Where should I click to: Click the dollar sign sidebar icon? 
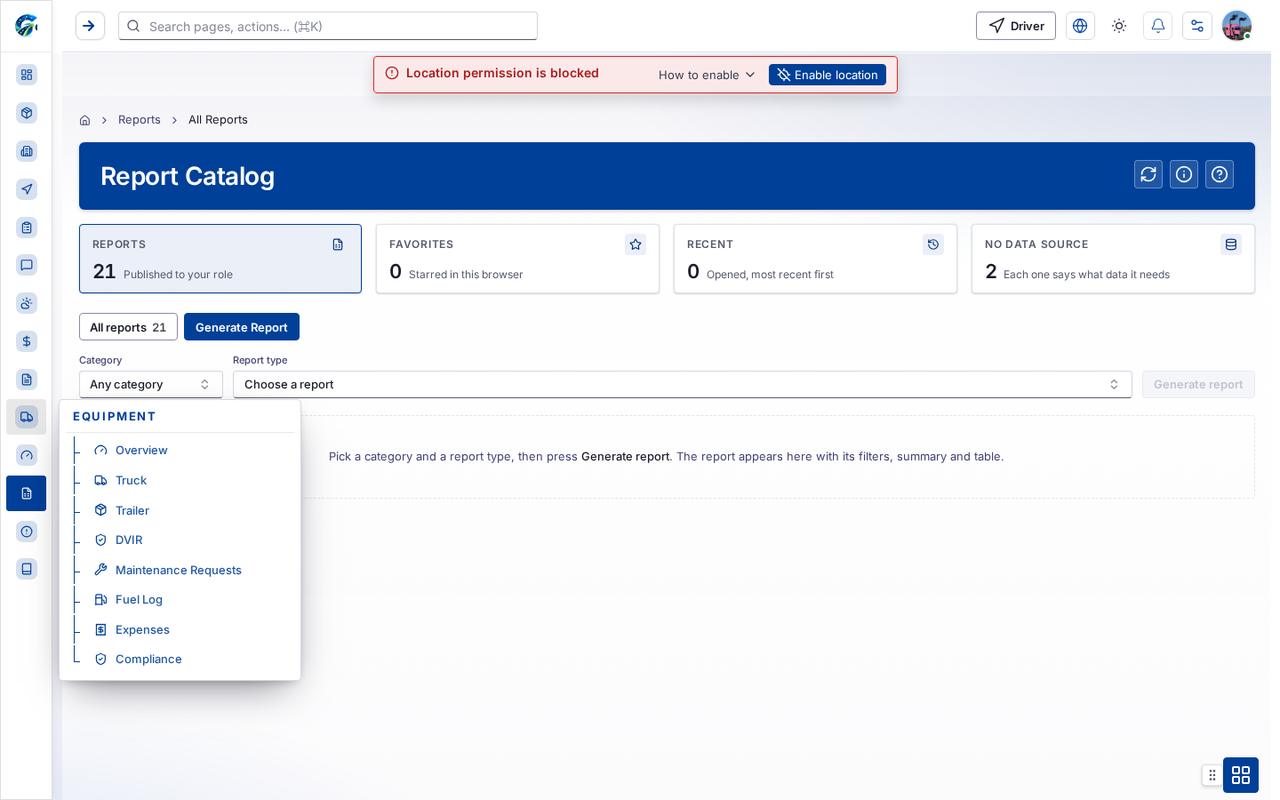tap(27, 341)
